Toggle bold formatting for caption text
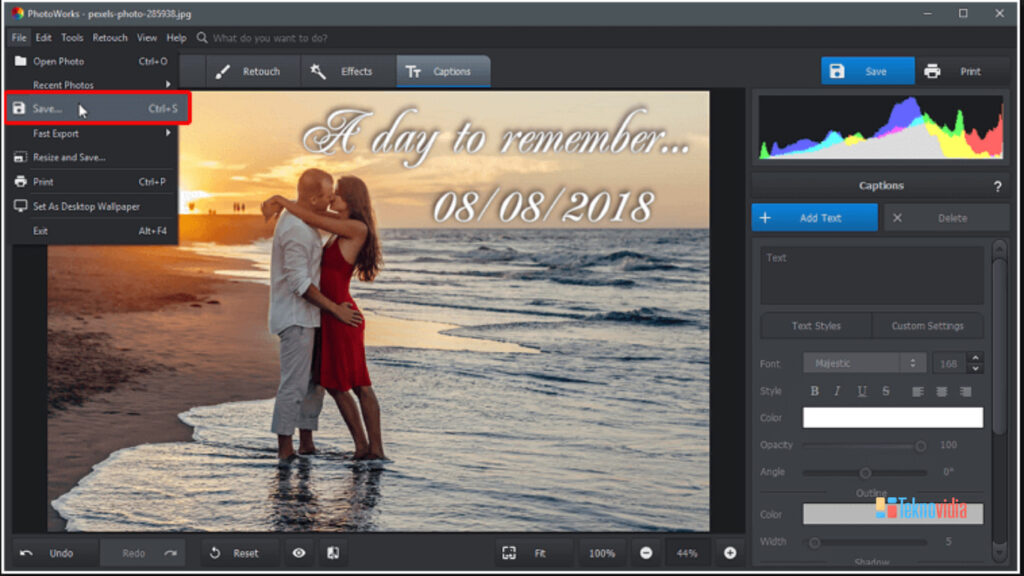 tap(814, 391)
